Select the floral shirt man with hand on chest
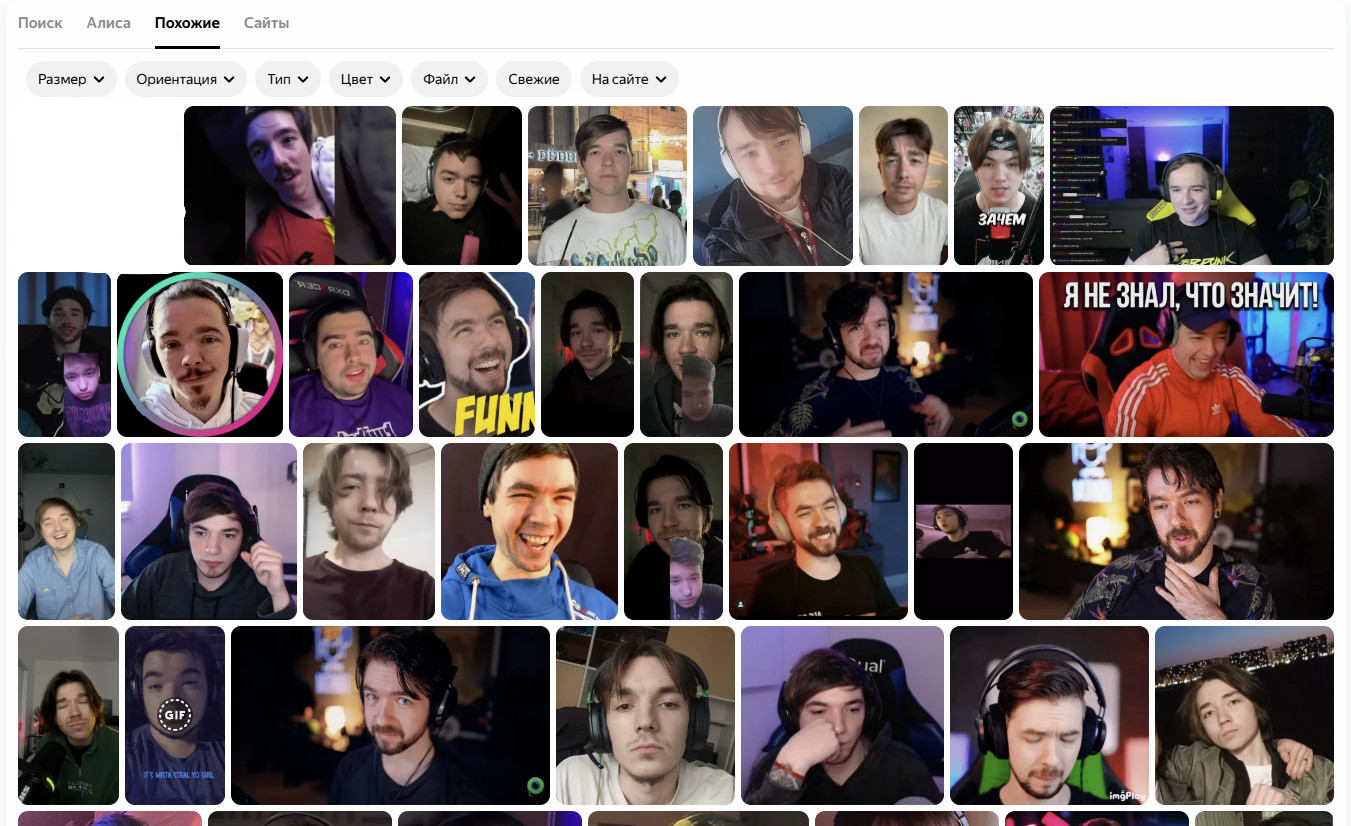 click(x=1176, y=531)
